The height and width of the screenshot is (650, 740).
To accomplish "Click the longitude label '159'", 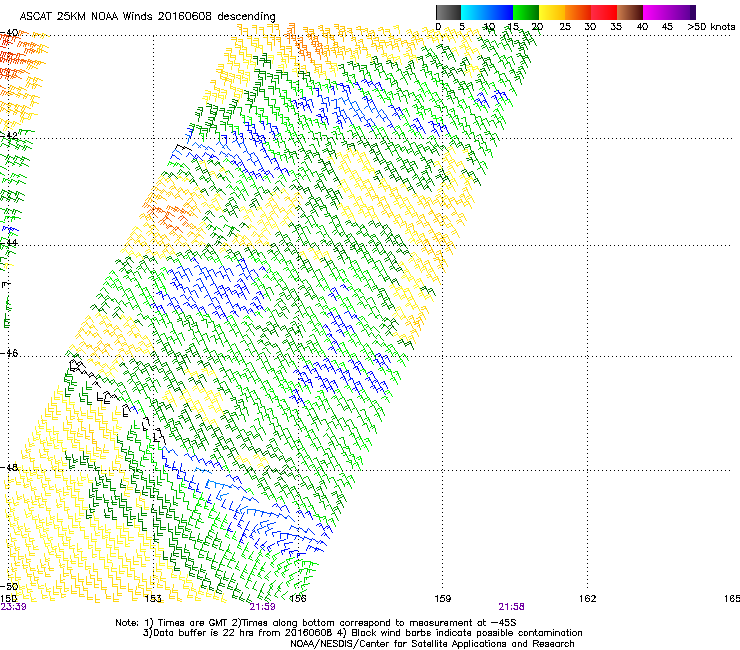I will click(443, 599).
